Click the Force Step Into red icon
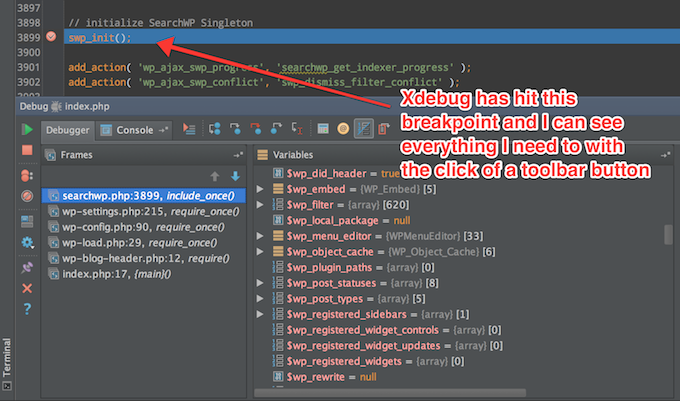Image resolution: width=680 pixels, height=401 pixels. pos(256,129)
